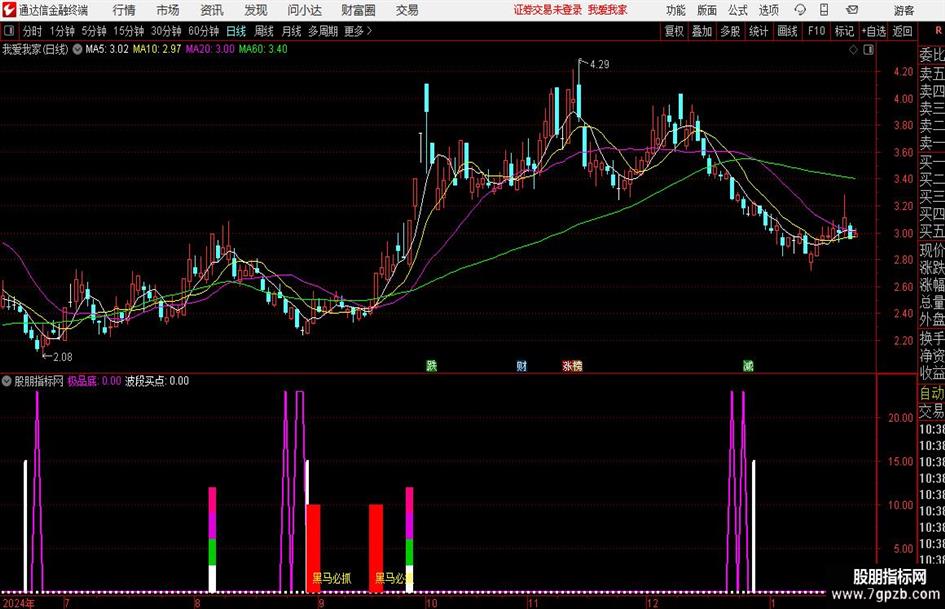Click the diamond icon above the chart
The image size is (945, 609).
click(853, 50)
